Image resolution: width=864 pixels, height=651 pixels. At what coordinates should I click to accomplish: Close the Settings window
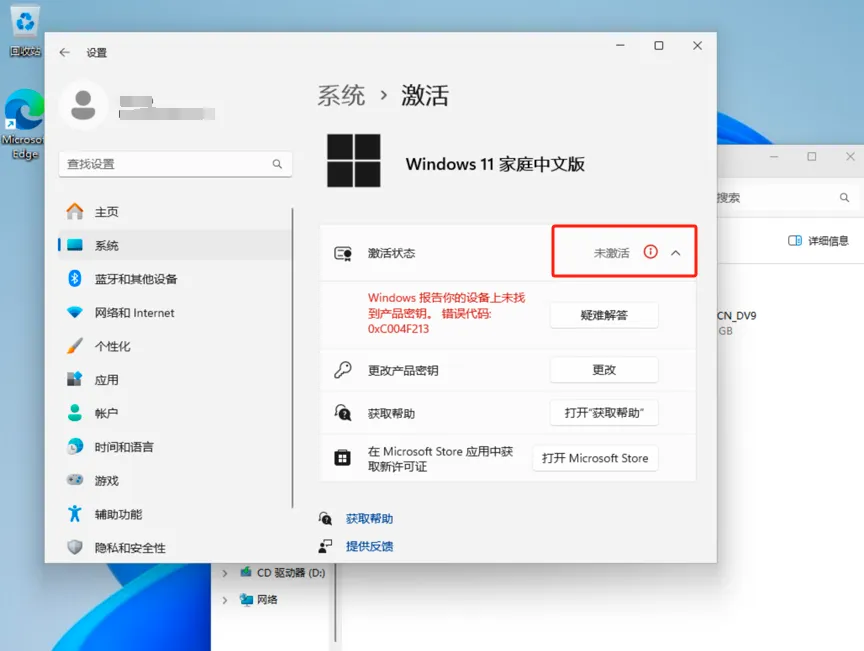(x=697, y=46)
